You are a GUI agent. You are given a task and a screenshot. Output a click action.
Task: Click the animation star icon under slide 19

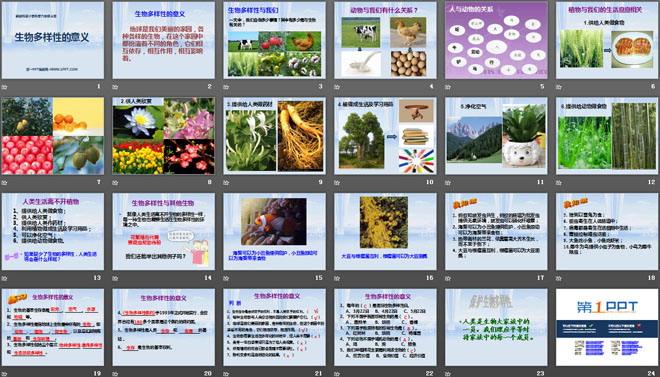(5, 374)
